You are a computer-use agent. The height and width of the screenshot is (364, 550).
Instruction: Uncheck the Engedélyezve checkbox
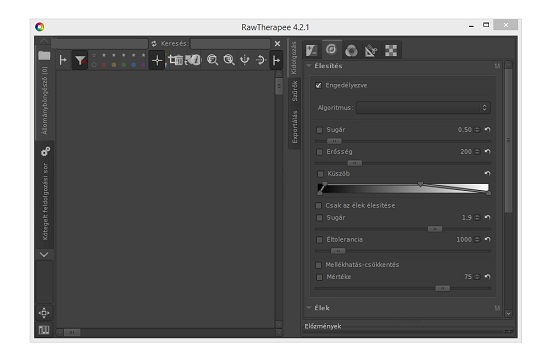tap(318, 85)
